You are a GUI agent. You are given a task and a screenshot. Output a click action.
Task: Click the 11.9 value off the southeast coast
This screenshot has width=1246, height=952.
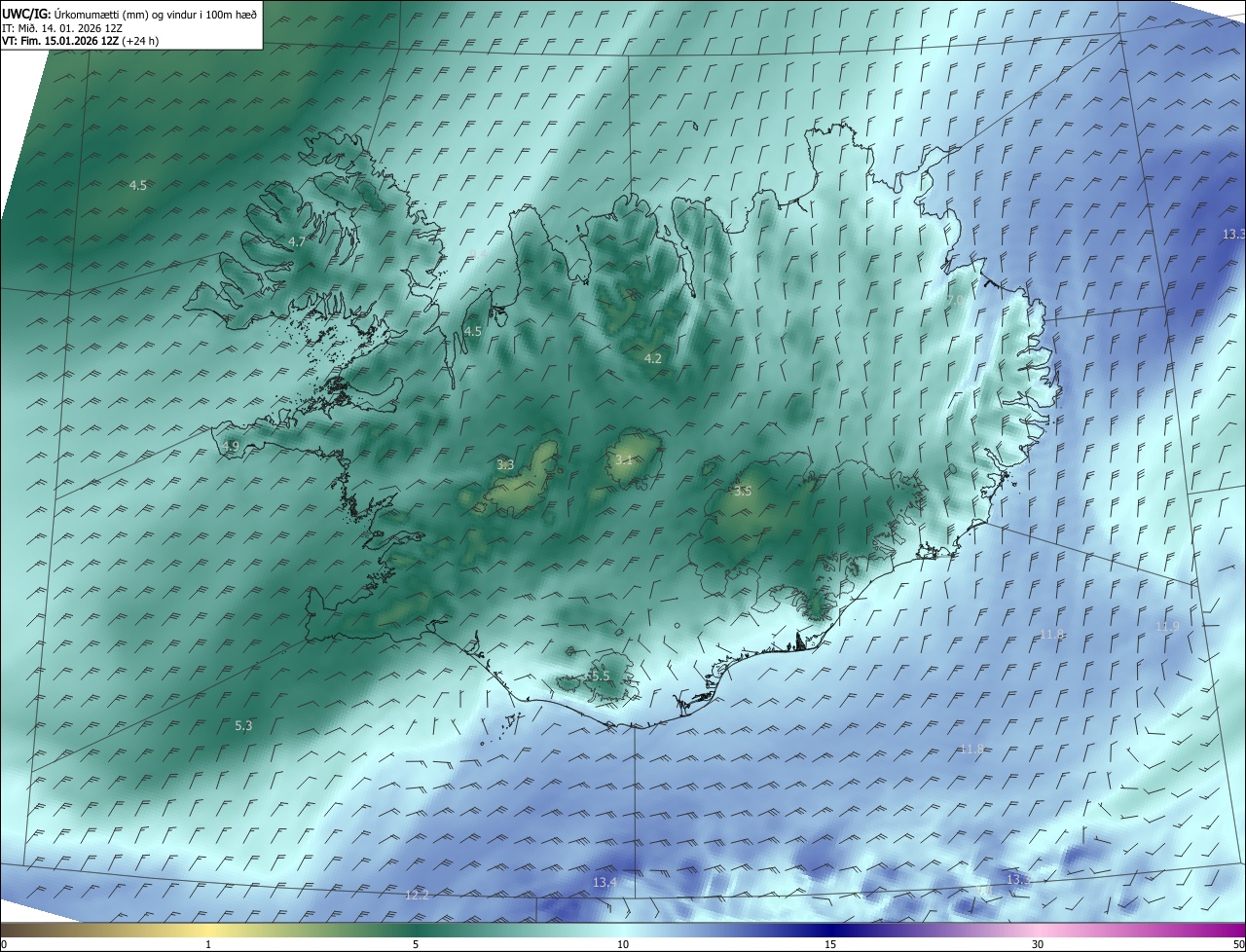[1167, 626]
